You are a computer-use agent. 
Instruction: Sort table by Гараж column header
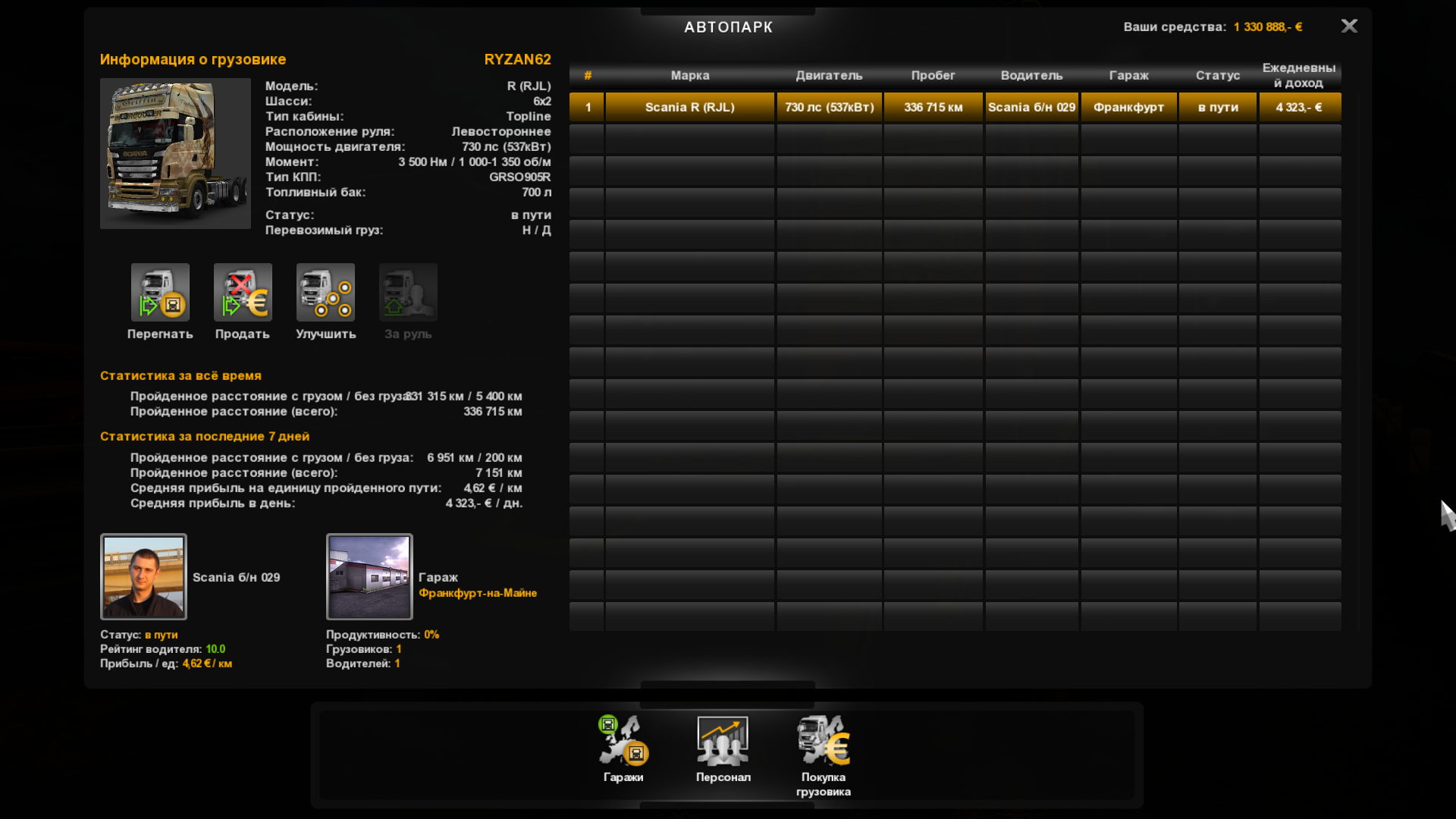1128,75
